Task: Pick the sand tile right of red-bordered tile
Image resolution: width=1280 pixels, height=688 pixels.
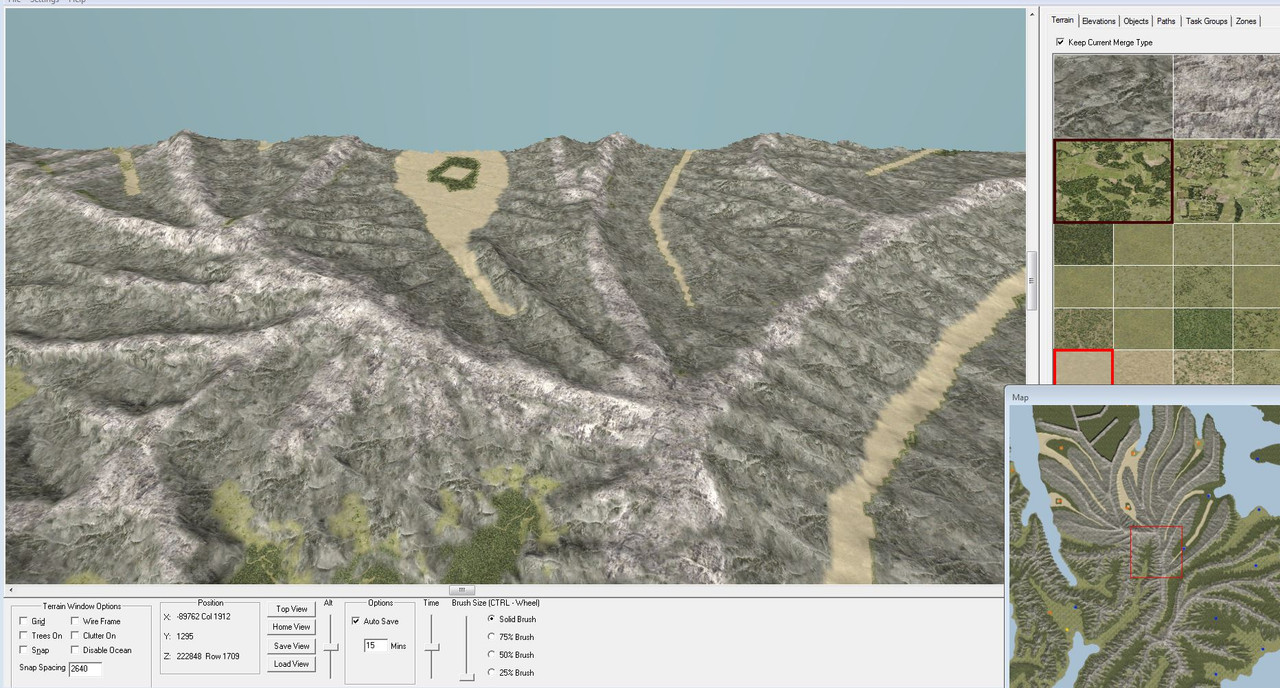Action: point(1143,367)
